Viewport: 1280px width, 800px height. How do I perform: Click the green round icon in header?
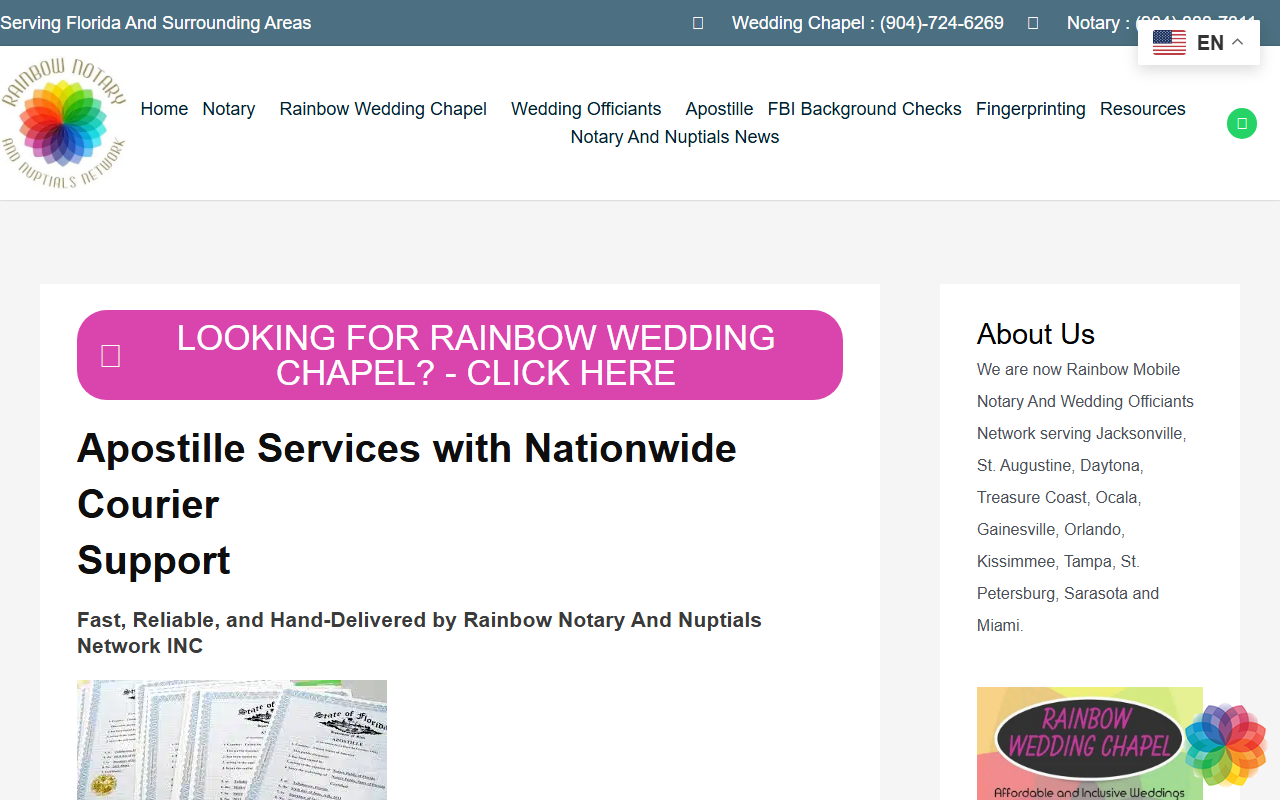point(1242,123)
